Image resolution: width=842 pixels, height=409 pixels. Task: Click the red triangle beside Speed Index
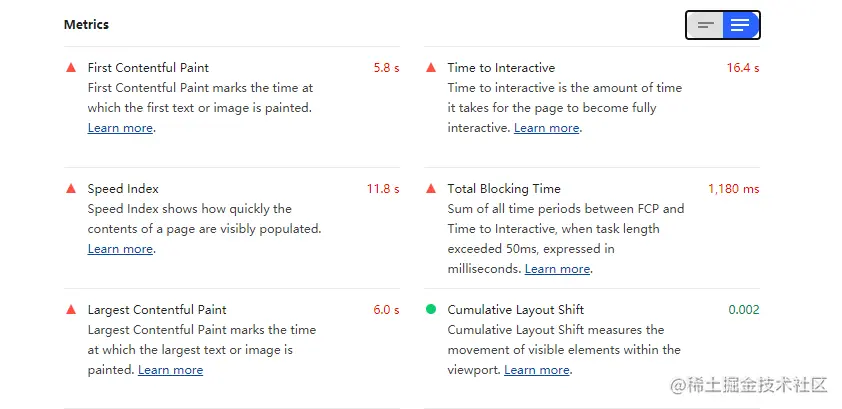[x=71, y=188]
